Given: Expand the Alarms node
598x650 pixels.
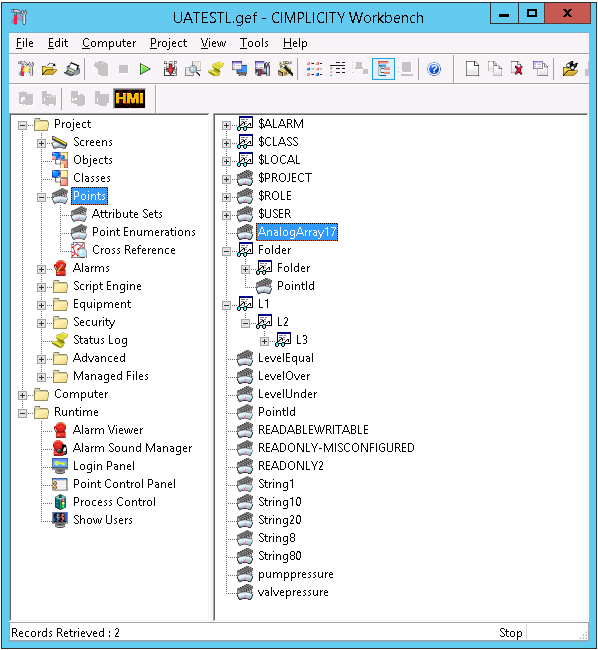Looking at the screenshot, I should coord(41,269).
